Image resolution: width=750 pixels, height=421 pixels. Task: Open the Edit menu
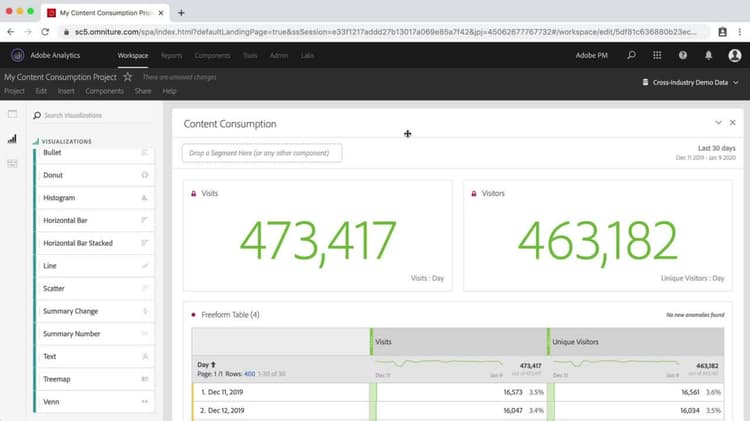point(41,91)
